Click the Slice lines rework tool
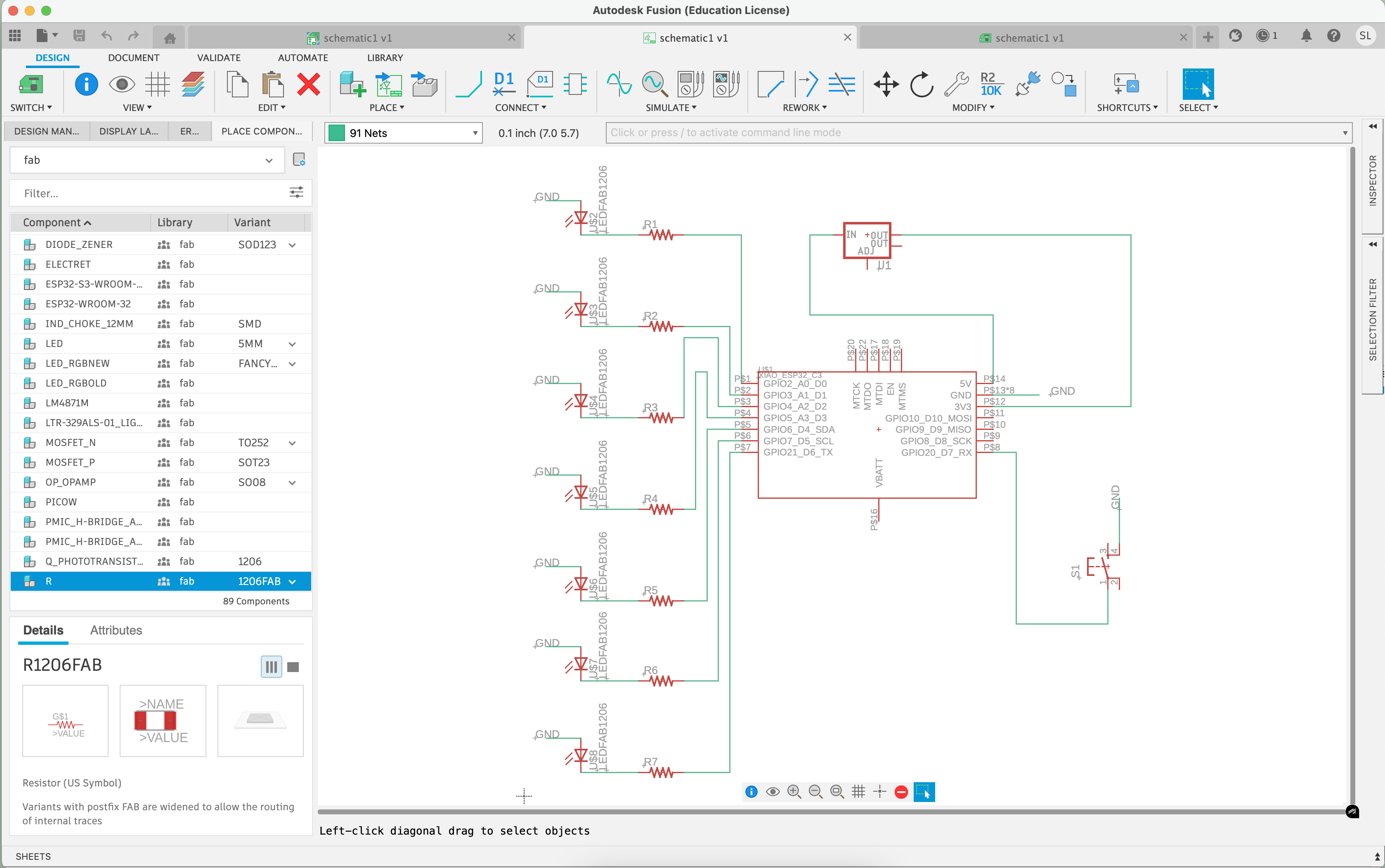Viewport: 1385px width, 868px height. [x=841, y=85]
